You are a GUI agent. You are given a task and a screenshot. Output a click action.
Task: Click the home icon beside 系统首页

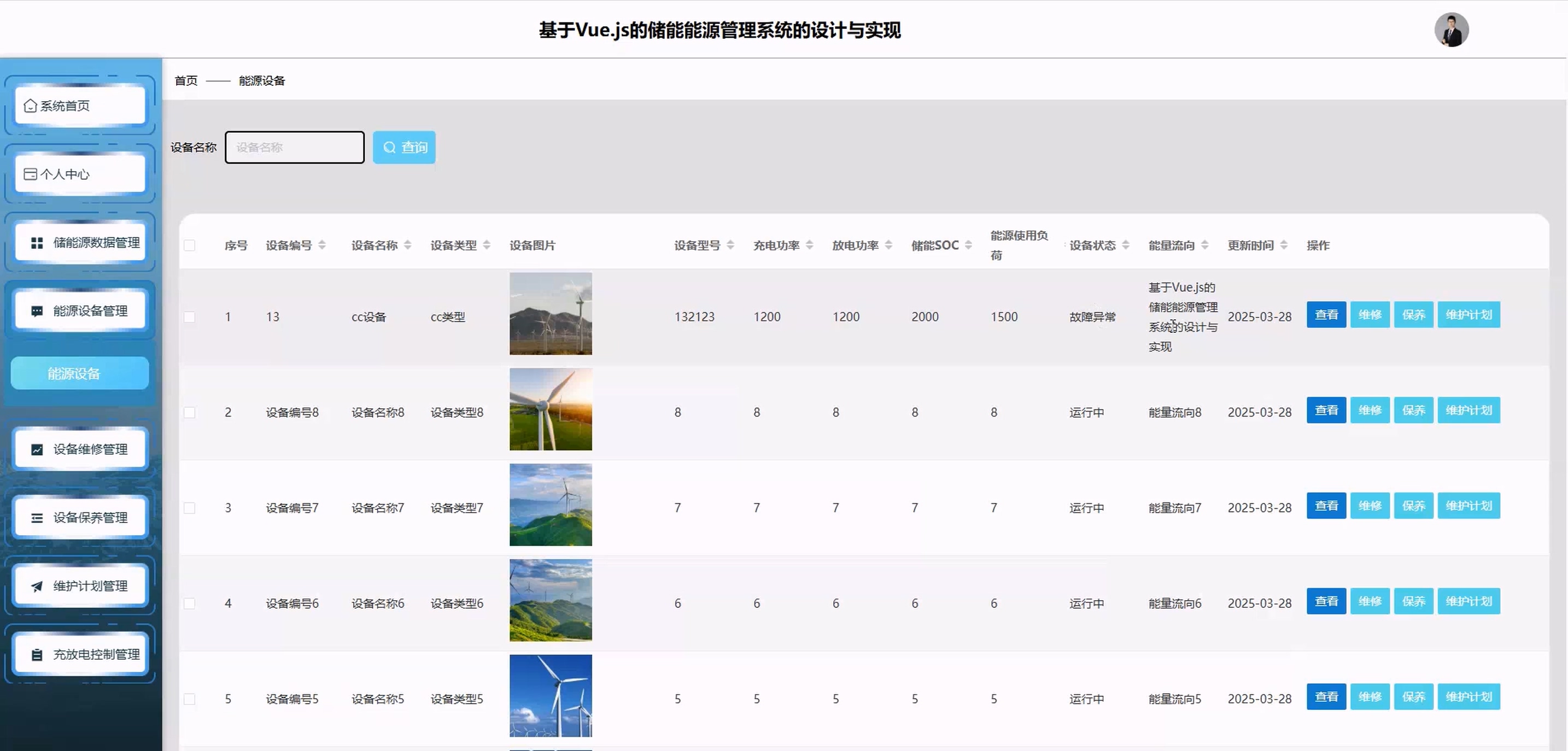pos(30,106)
